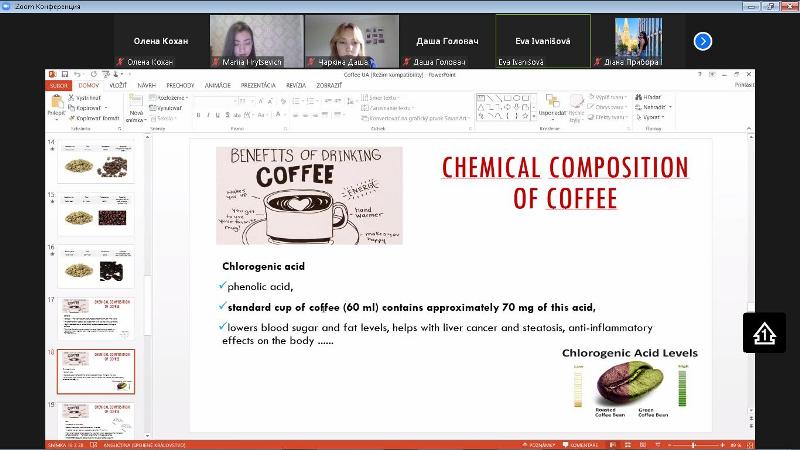Image resolution: width=800 pixels, height=450 pixels.
Task: Select the star shape in shapes gallery
Action: point(524,116)
